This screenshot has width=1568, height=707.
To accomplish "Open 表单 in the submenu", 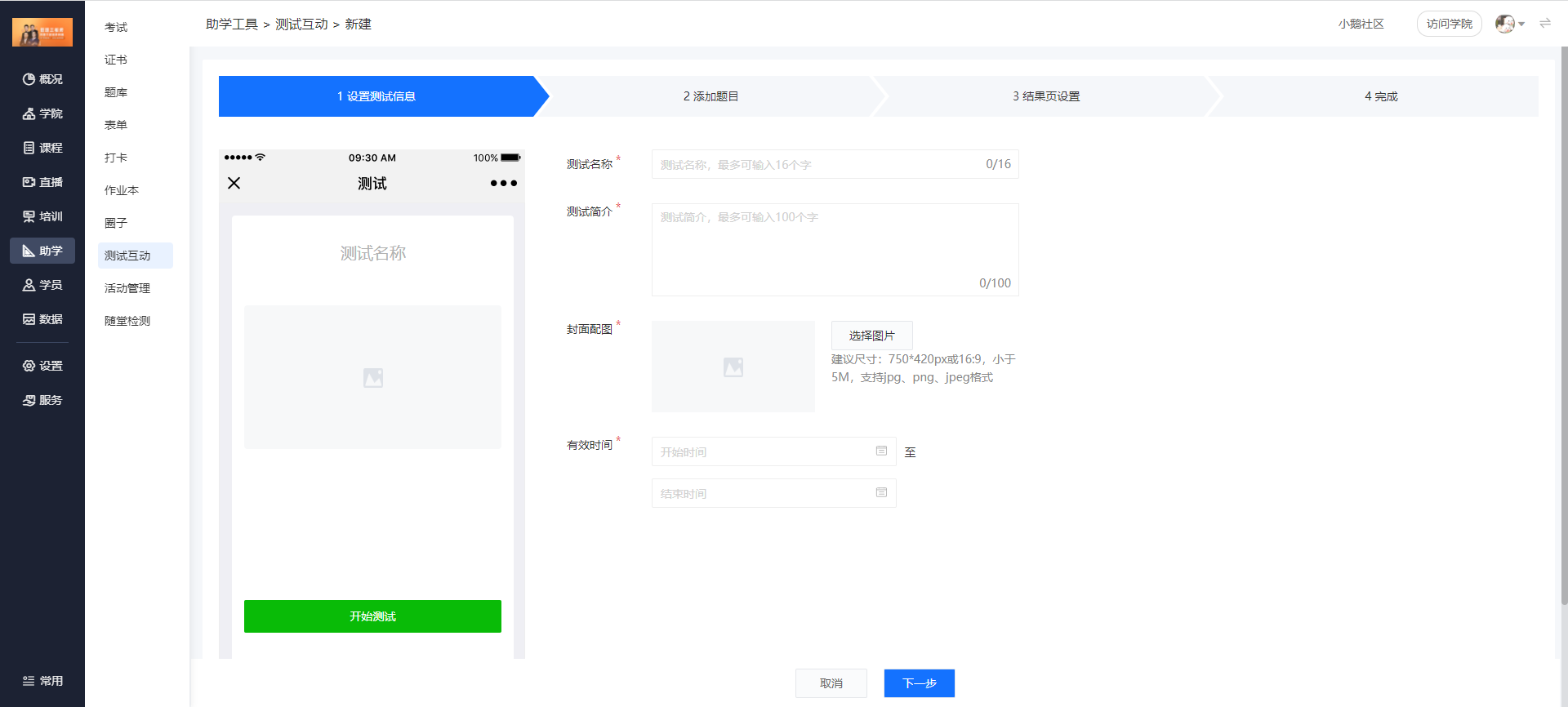I will coord(116,125).
